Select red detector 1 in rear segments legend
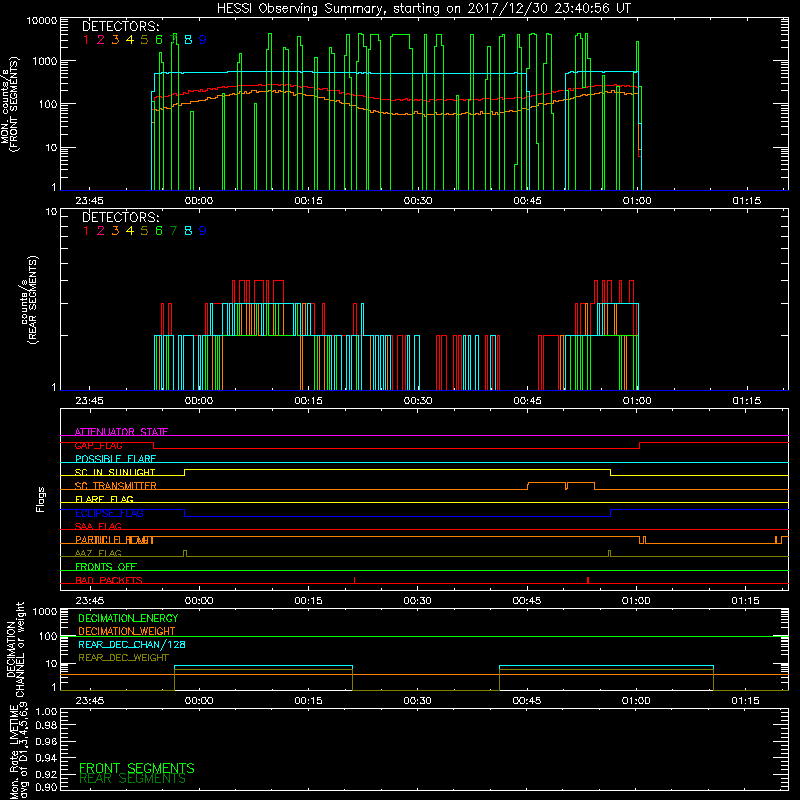This screenshot has width=800, height=800. click(x=86, y=231)
